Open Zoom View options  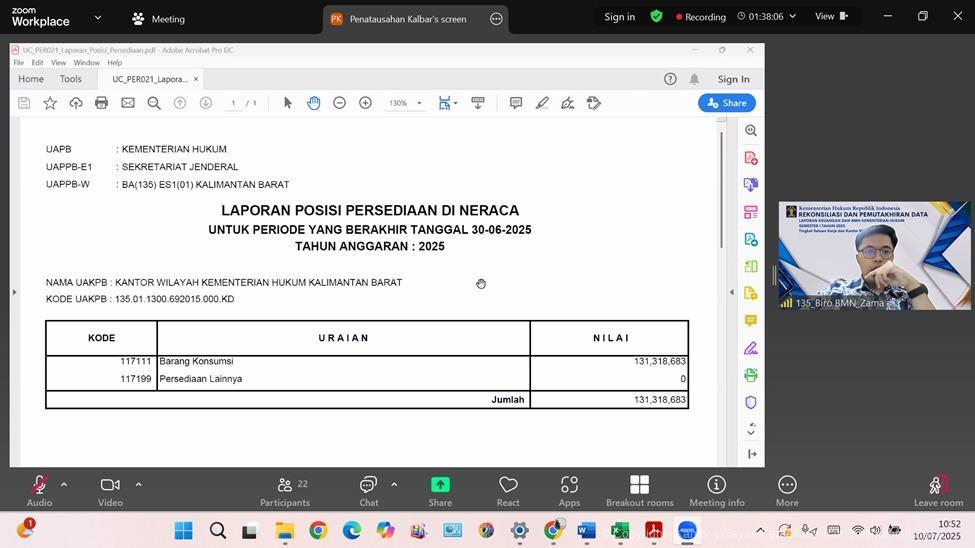[831, 17]
